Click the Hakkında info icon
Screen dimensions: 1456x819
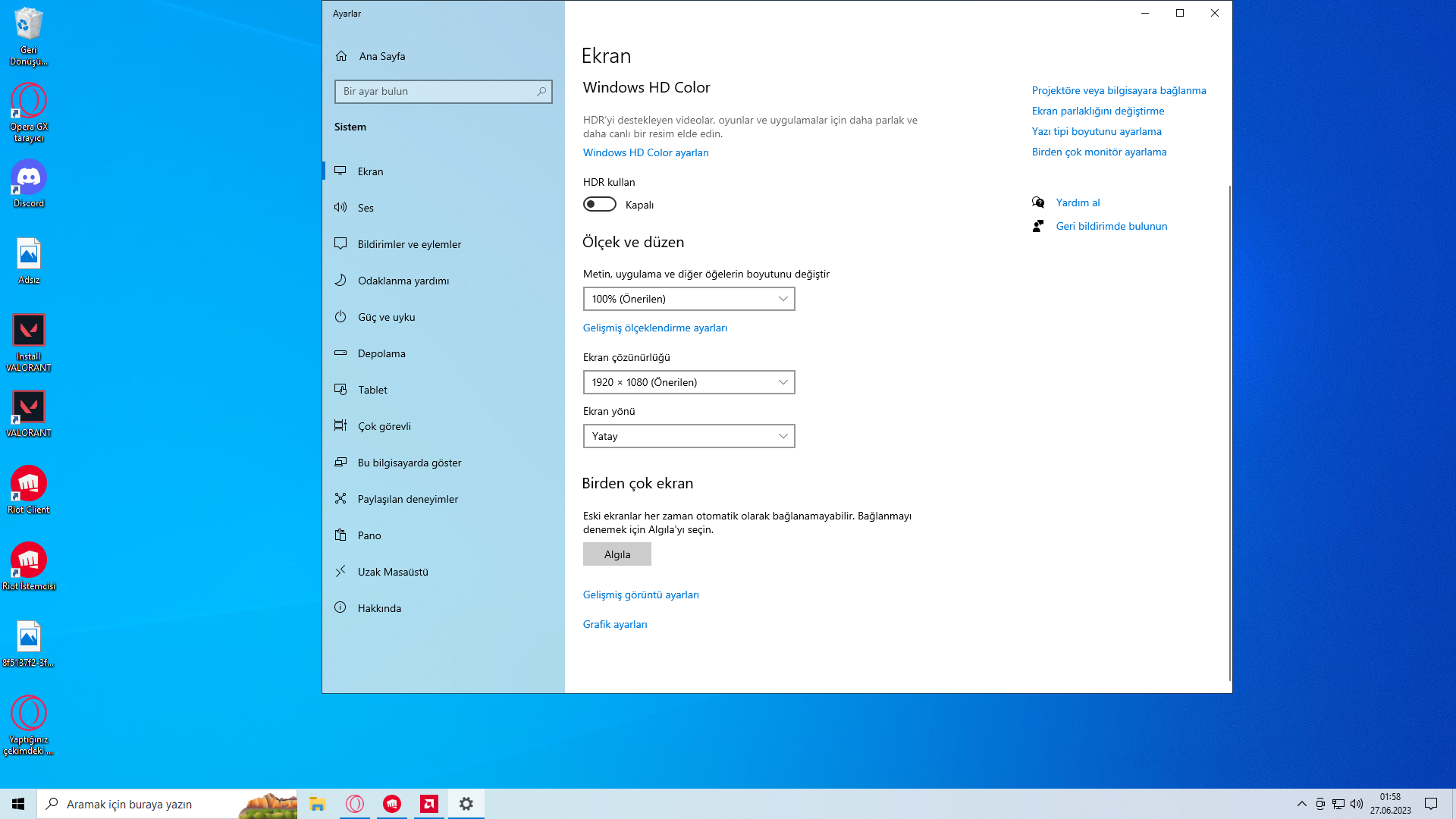(340, 607)
